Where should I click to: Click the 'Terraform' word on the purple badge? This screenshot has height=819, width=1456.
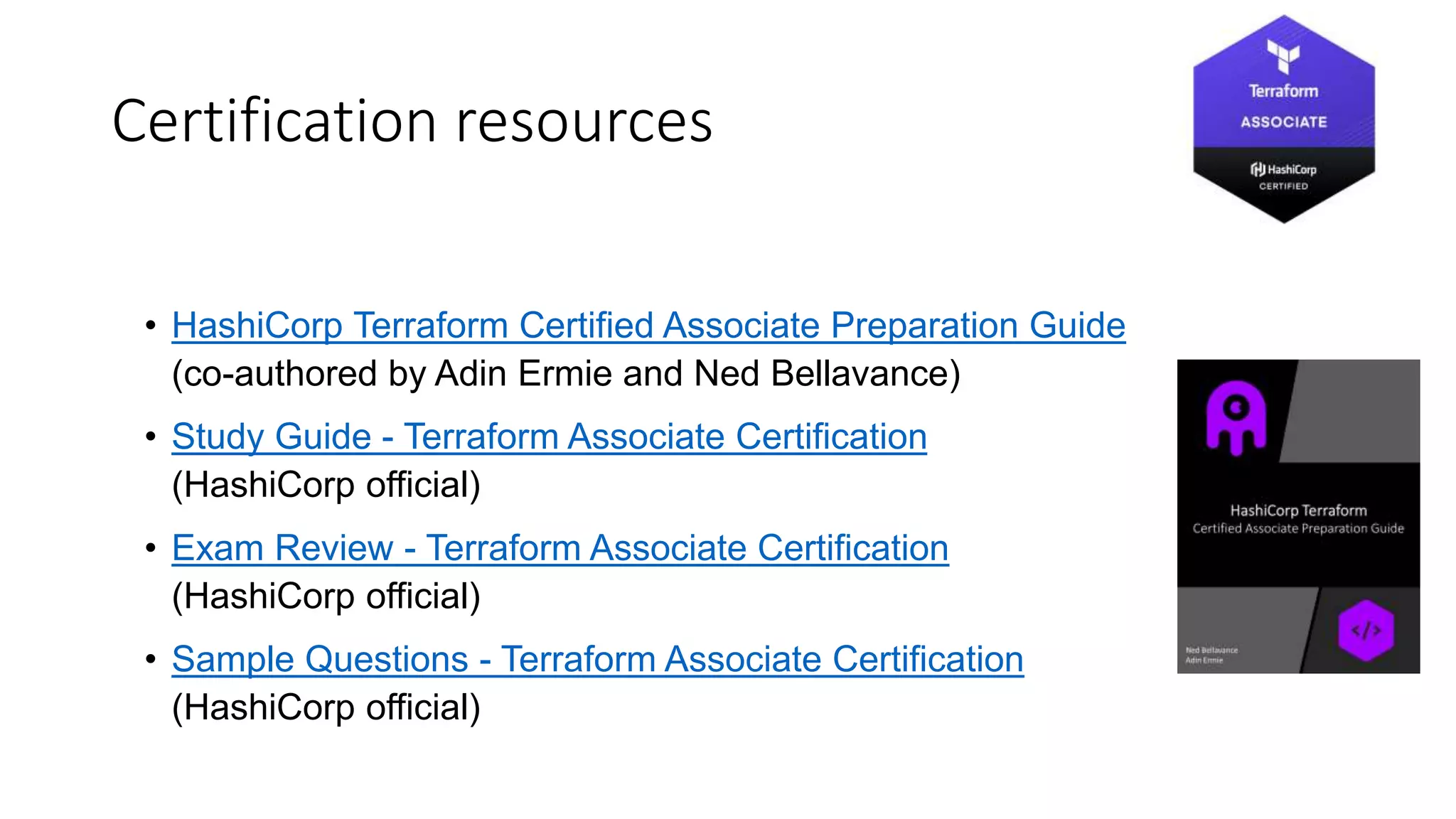click(x=1283, y=91)
